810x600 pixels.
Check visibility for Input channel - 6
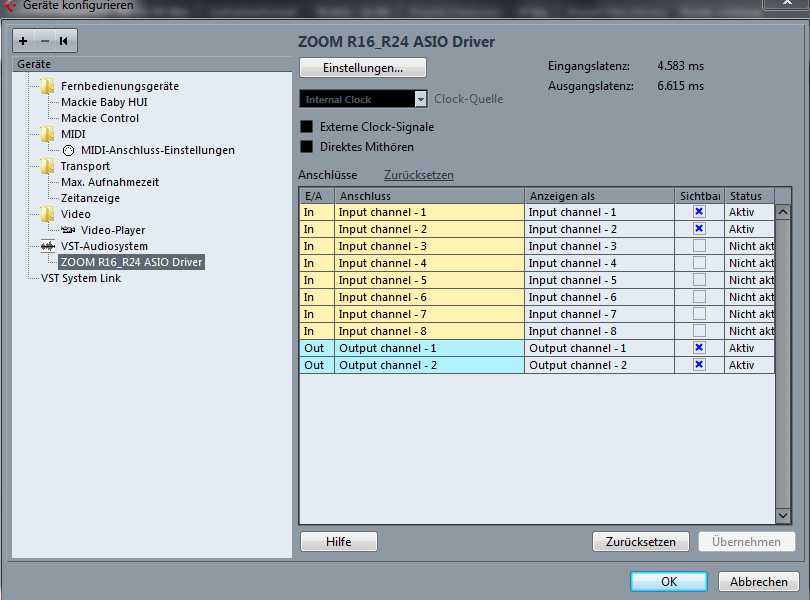click(x=699, y=297)
